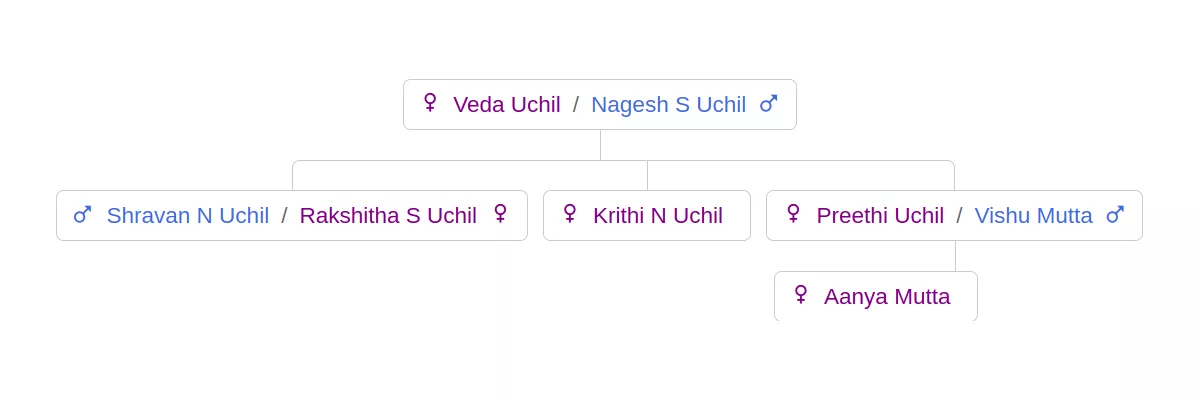The width and height of the screenshot is (1200, 400).
Task: Select Rakshitha S Uchil in the tree
Action: 388,215
